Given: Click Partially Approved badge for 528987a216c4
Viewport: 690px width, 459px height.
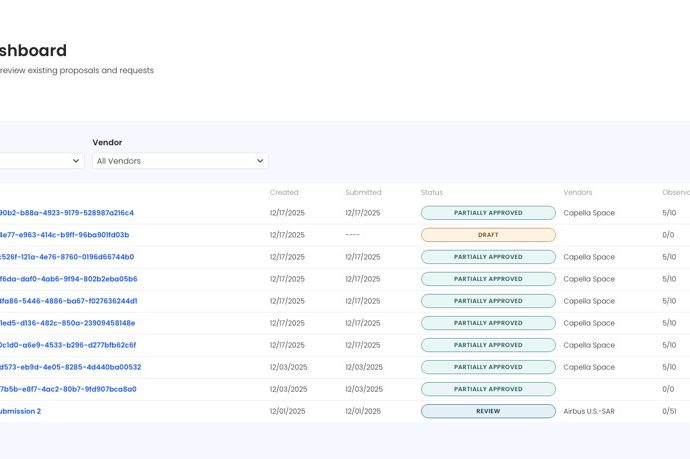Looking at the screenshot, I should point(488,213).
